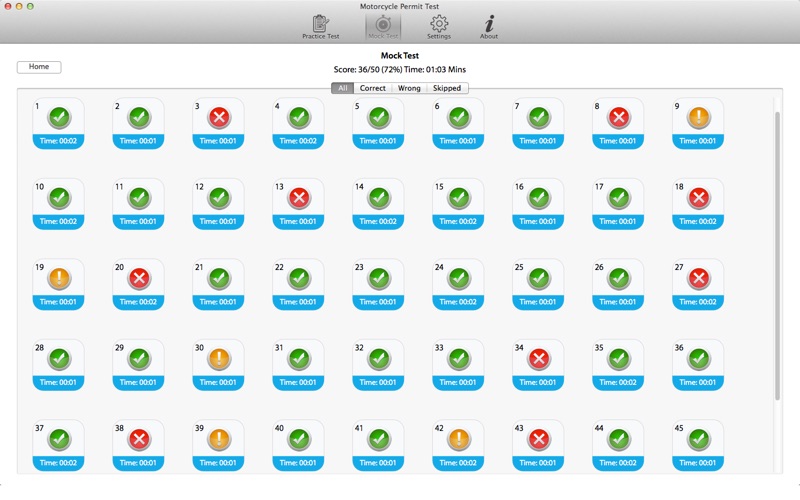800x500 pixels.
Task: Open question 12 result card
Action: pyautogui.click(x=218, y=204)
